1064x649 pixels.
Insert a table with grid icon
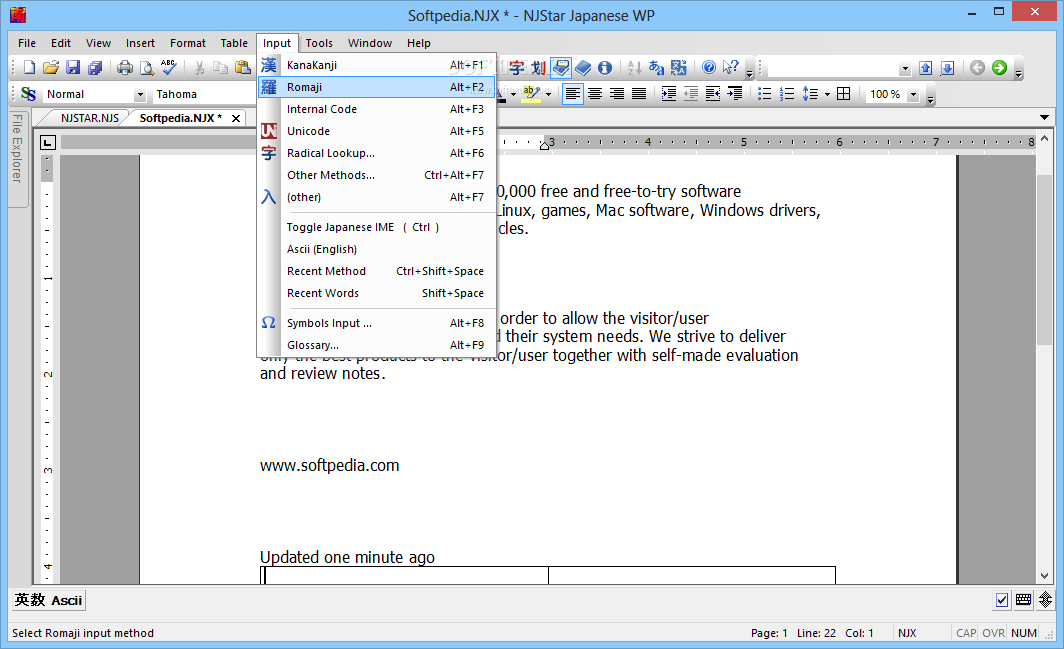843,94
